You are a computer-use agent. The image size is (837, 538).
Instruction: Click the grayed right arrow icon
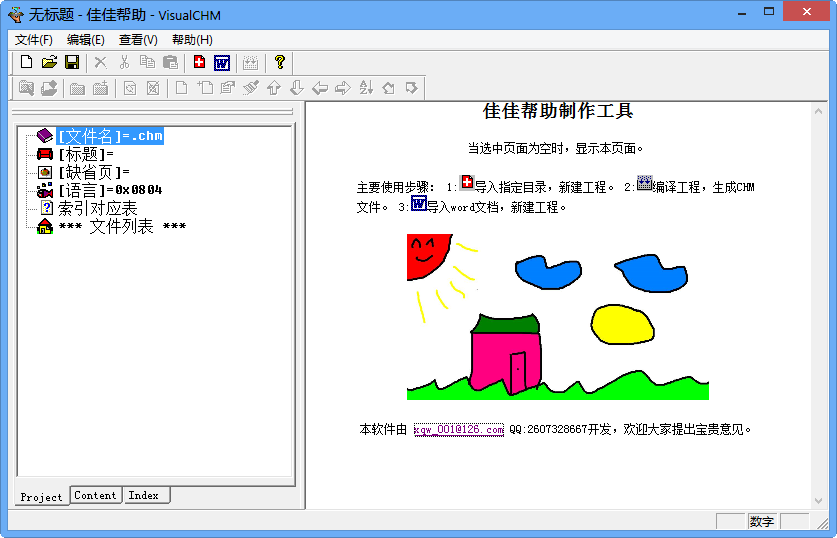coord(343,88)
